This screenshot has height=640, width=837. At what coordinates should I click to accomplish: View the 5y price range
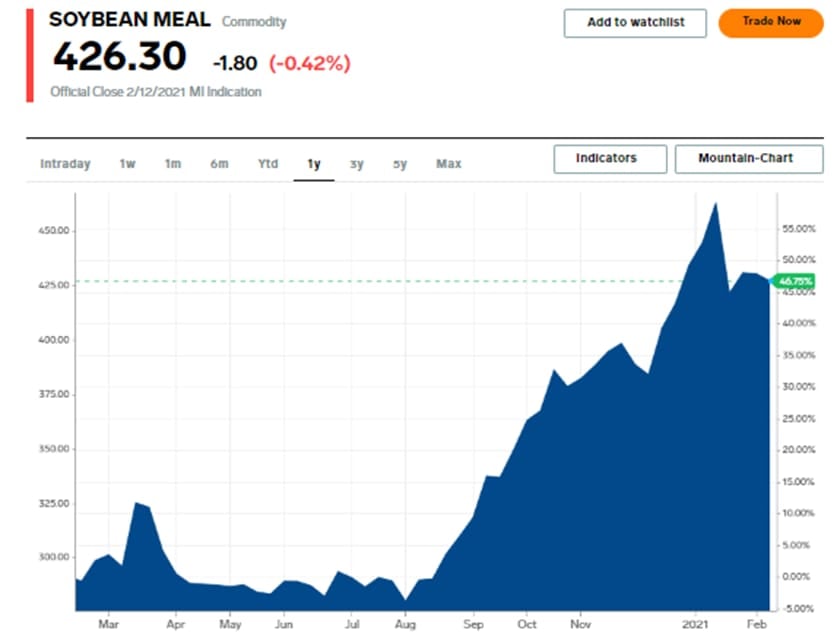[x=400, y=164]
